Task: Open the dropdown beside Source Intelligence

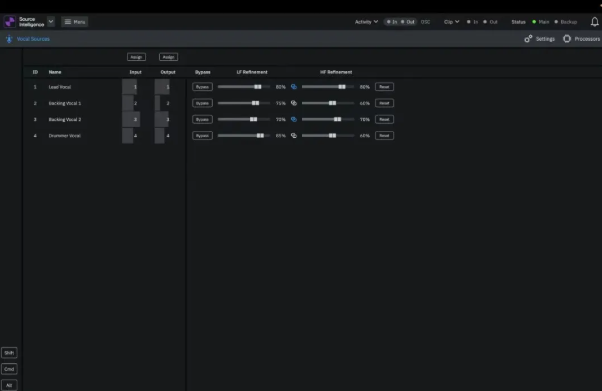Action: pos(51,22)
